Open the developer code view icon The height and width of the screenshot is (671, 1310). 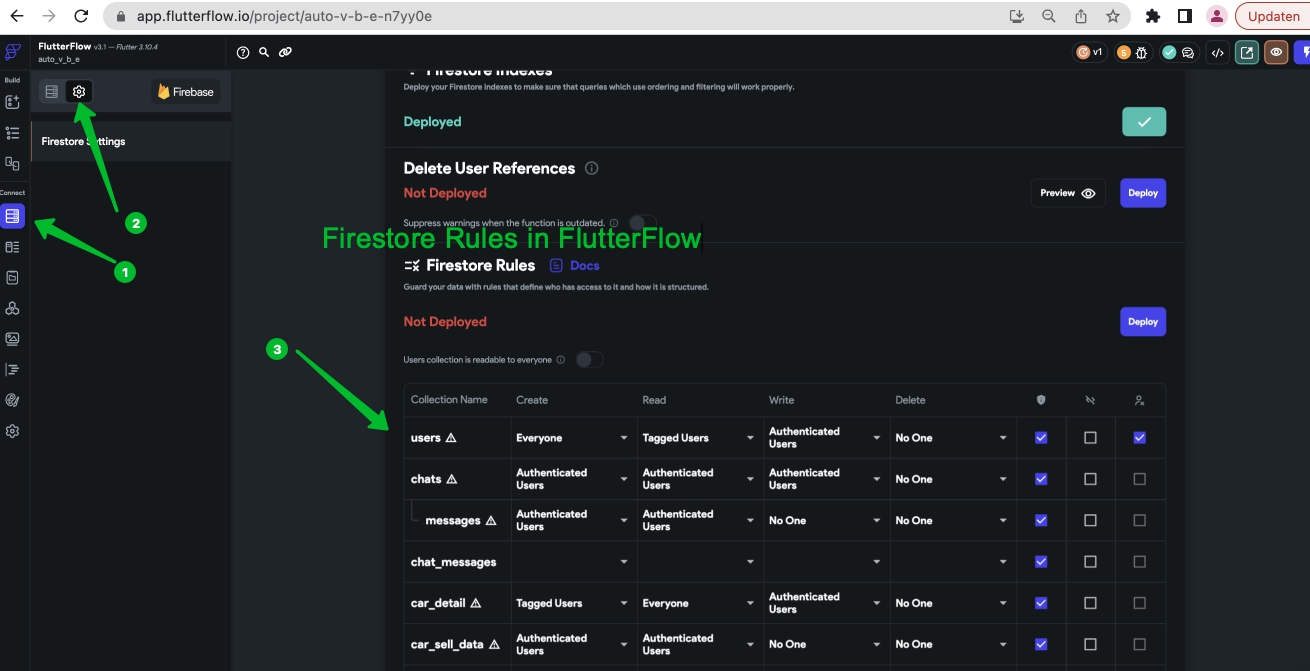click(x=1217, y=52)
